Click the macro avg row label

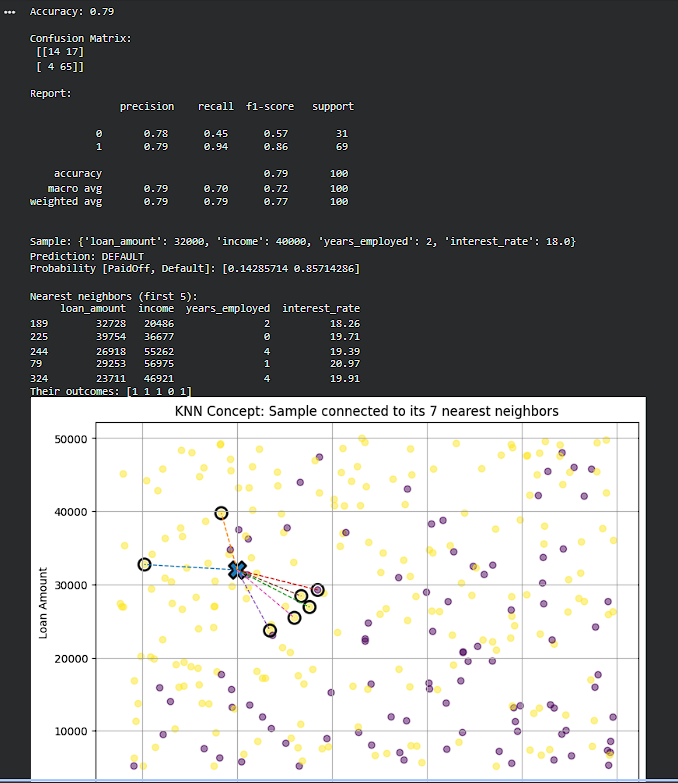[x=75, y=189]
